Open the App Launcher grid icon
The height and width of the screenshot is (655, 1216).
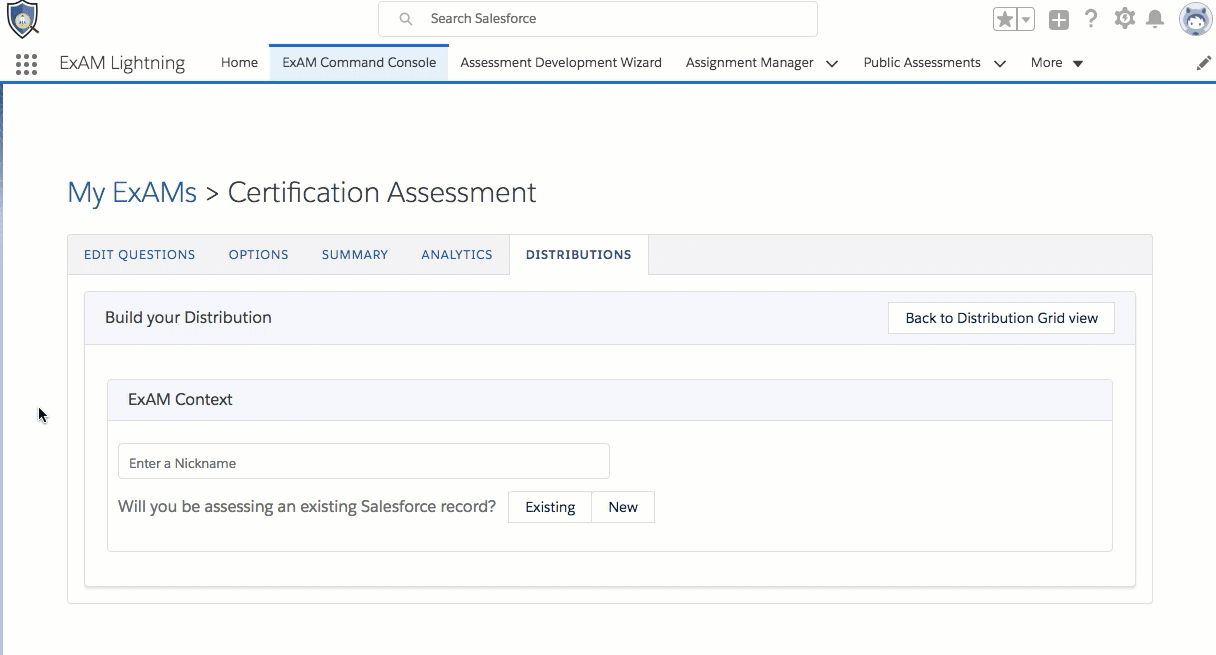[x=27, y=64]
